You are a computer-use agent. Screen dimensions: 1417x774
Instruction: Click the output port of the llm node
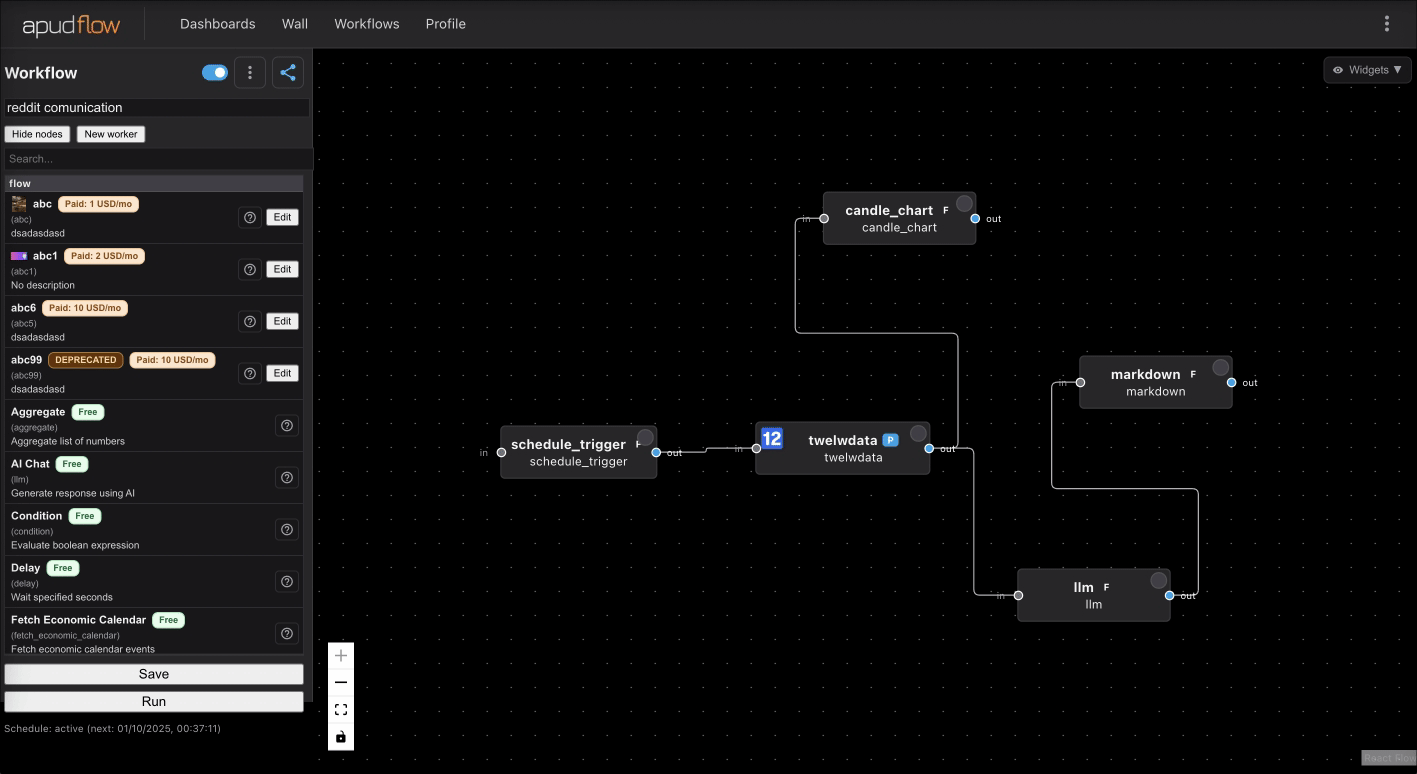[x=1169, y=594]
